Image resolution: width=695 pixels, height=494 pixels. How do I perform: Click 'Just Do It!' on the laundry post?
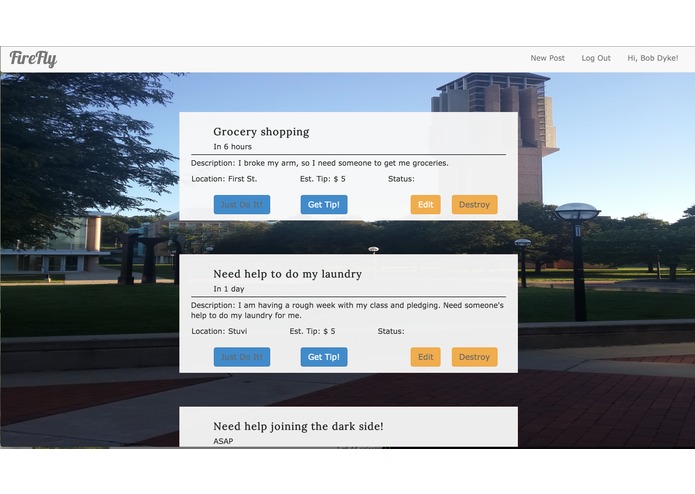pos(242,357)
